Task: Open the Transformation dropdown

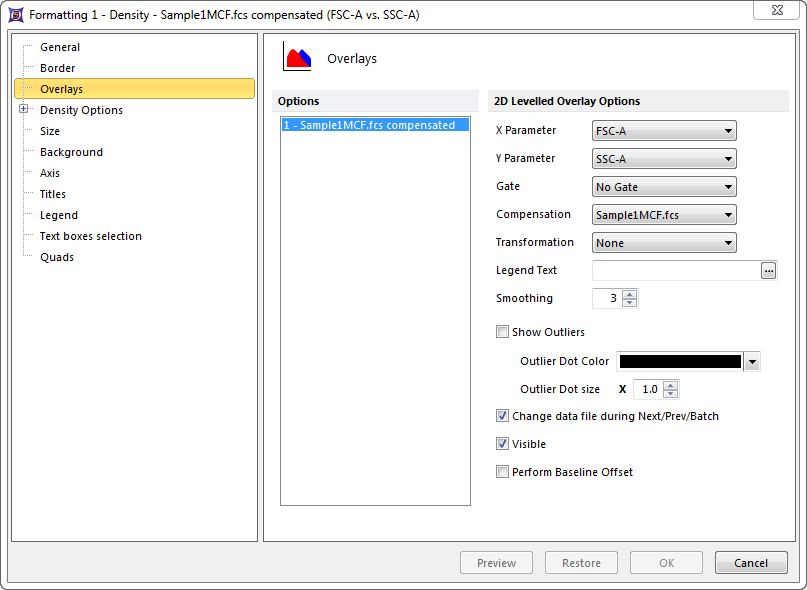Action: pyautogui.click(x=664, y=243)
